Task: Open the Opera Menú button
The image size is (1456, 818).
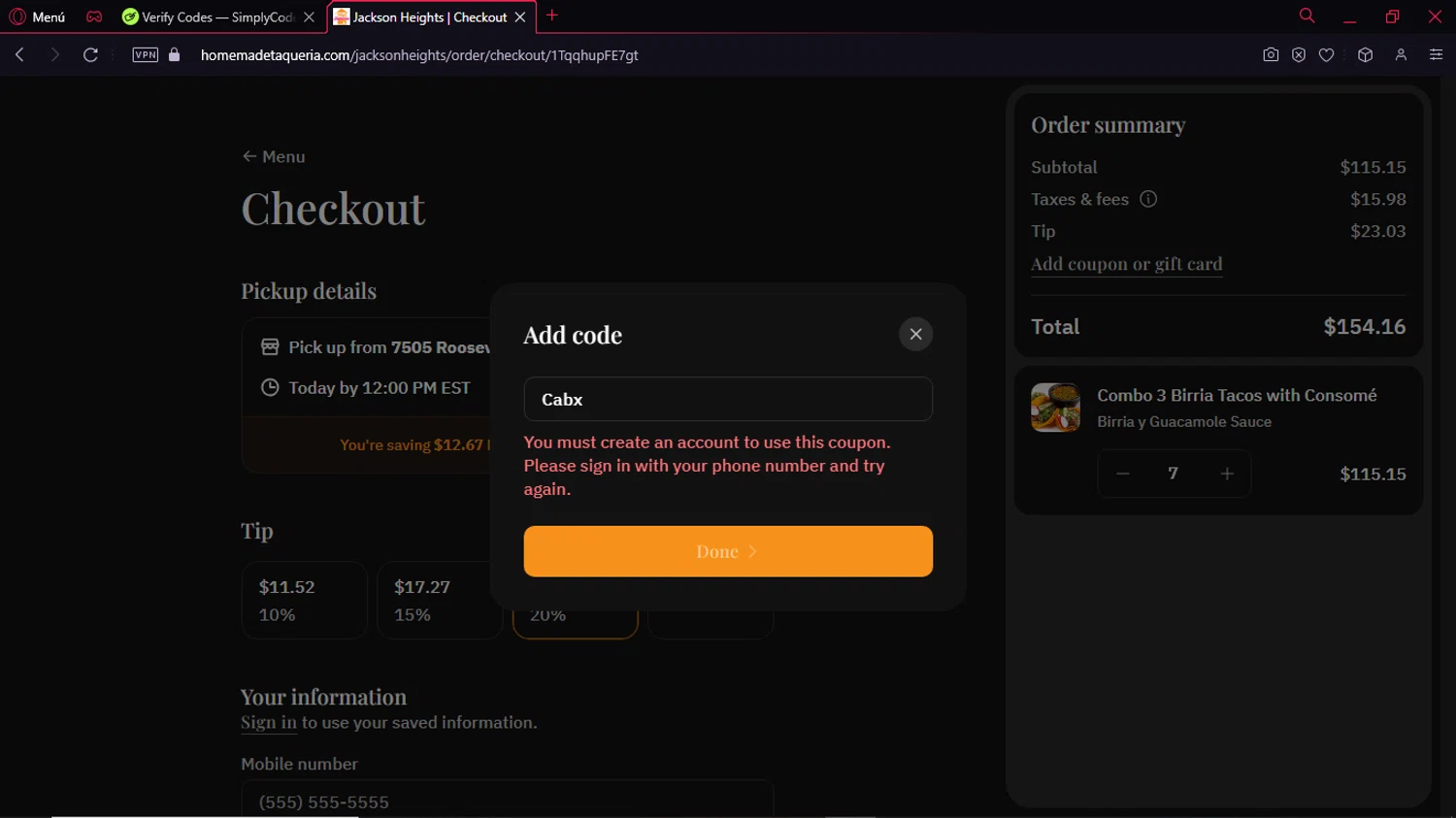Action: click(38, 17)
